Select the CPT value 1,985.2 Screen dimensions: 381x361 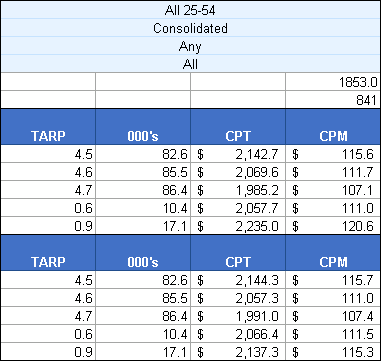pyautogui.click(x=238, y=190)
